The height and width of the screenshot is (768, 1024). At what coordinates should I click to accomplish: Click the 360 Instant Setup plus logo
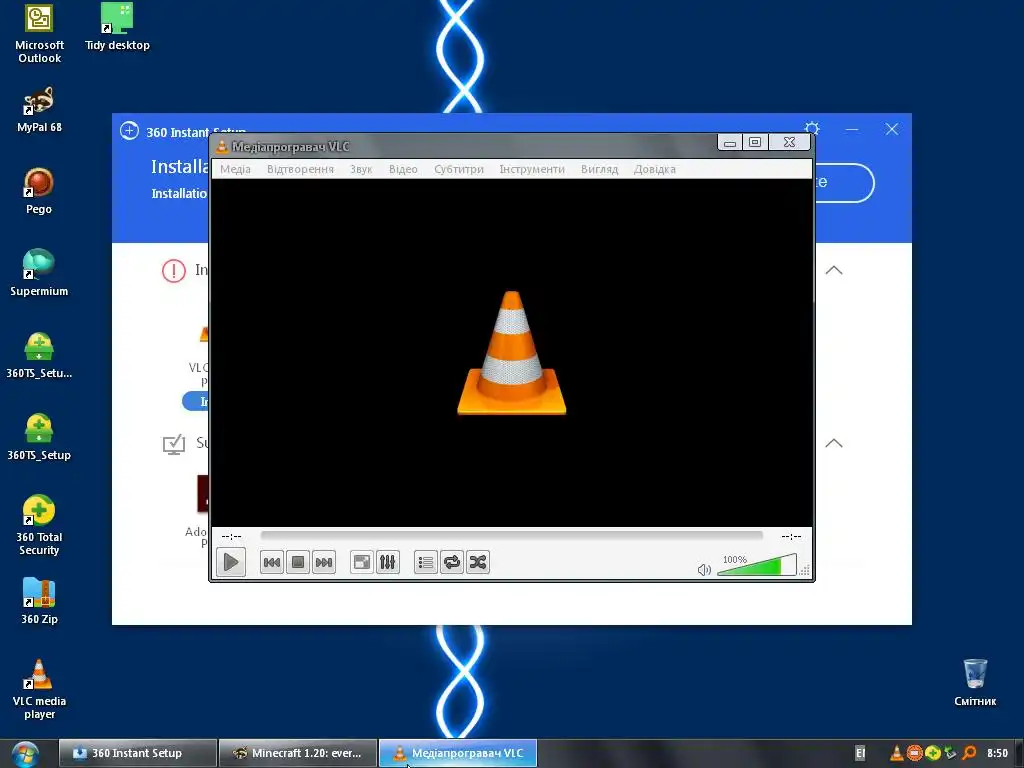(x=129, y=131)
